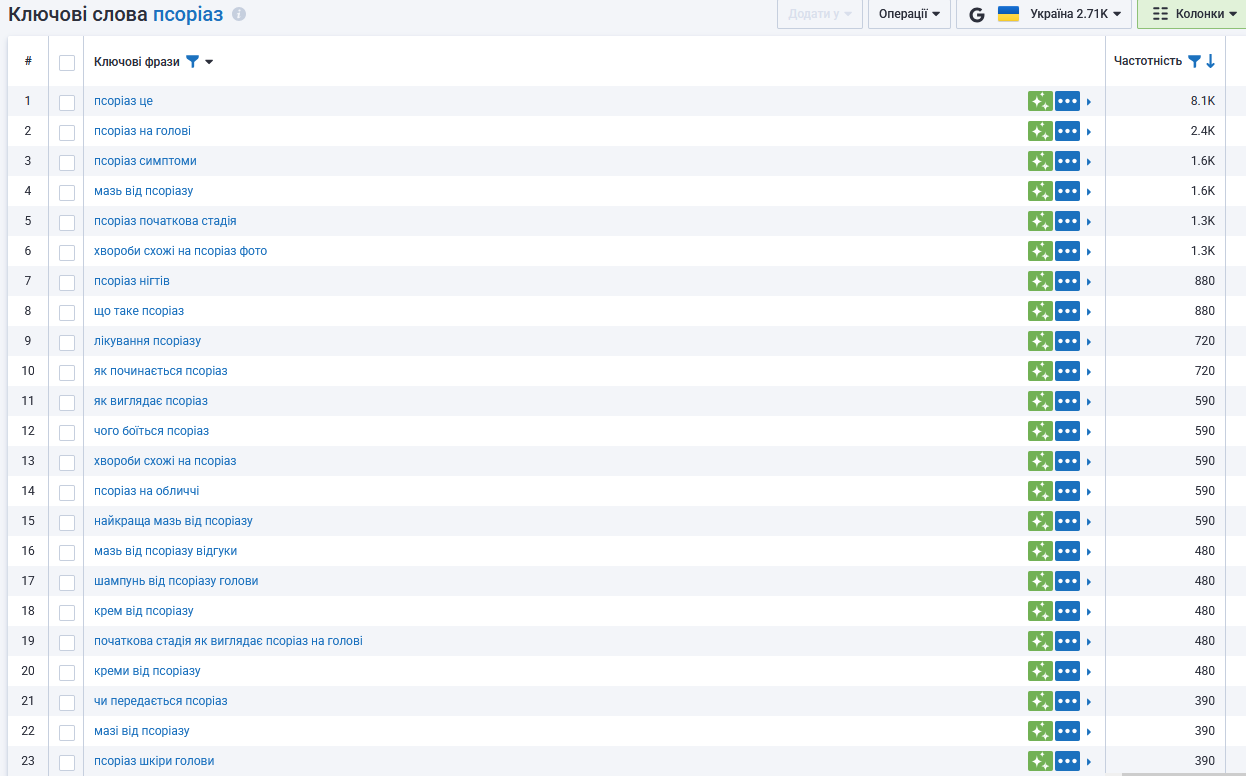Open the Додати у dropdown
The width and height of the screenshot is (1246, 776).
(x=820, y=14)
